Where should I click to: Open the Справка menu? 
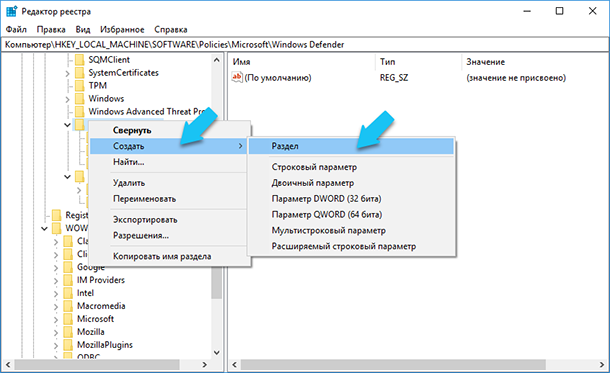coord(171,30)
